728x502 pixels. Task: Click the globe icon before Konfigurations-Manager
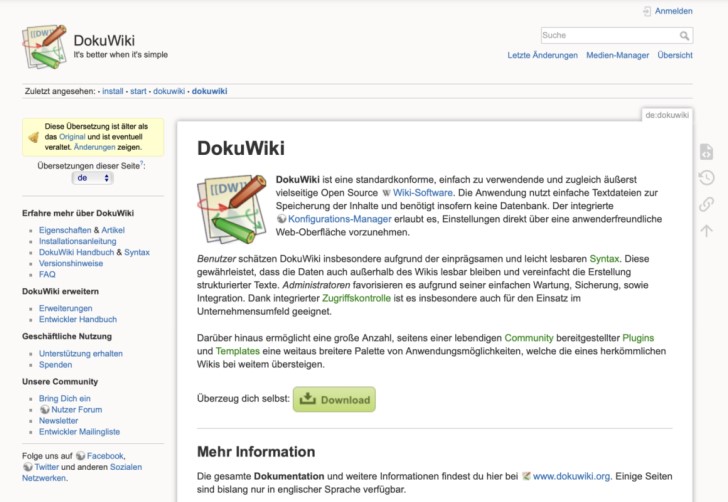(x=281, y=219)
